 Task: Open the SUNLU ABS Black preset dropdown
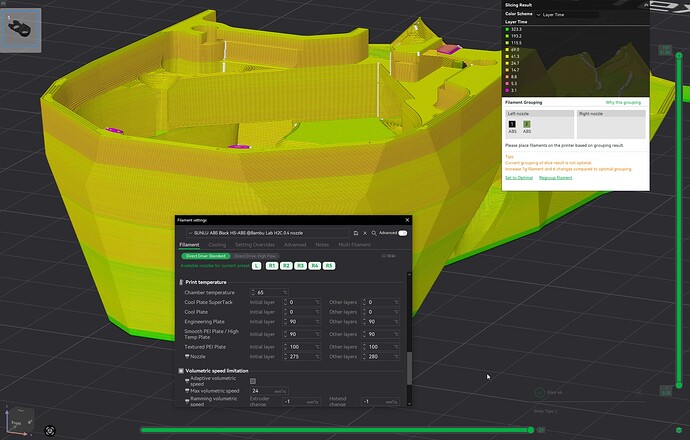point(268,233)
